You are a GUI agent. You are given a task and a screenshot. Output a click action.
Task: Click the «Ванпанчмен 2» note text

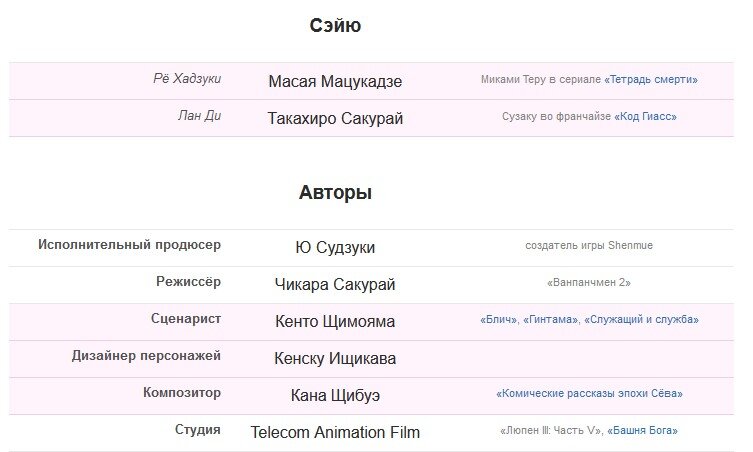(x=589, y=283)
